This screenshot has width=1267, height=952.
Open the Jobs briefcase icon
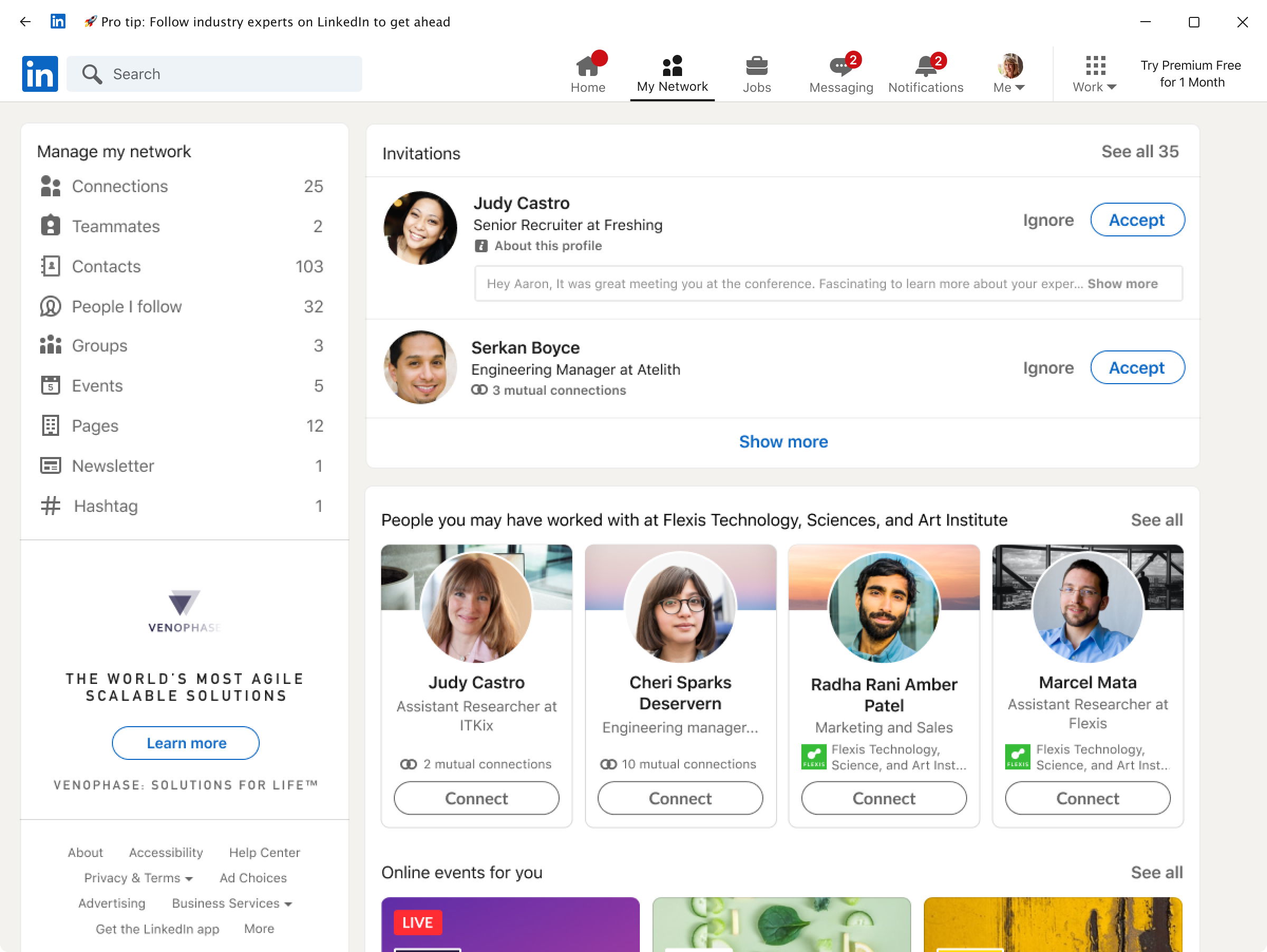(x=756, y=66)
